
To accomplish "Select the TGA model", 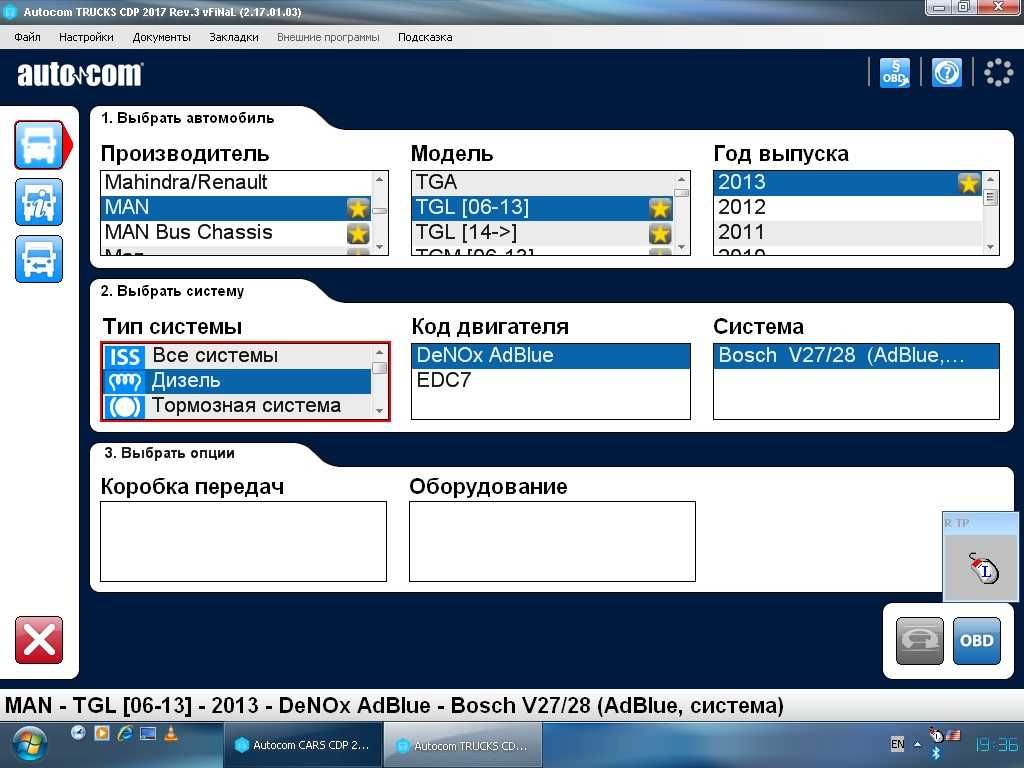I will [x=542, y=182].
